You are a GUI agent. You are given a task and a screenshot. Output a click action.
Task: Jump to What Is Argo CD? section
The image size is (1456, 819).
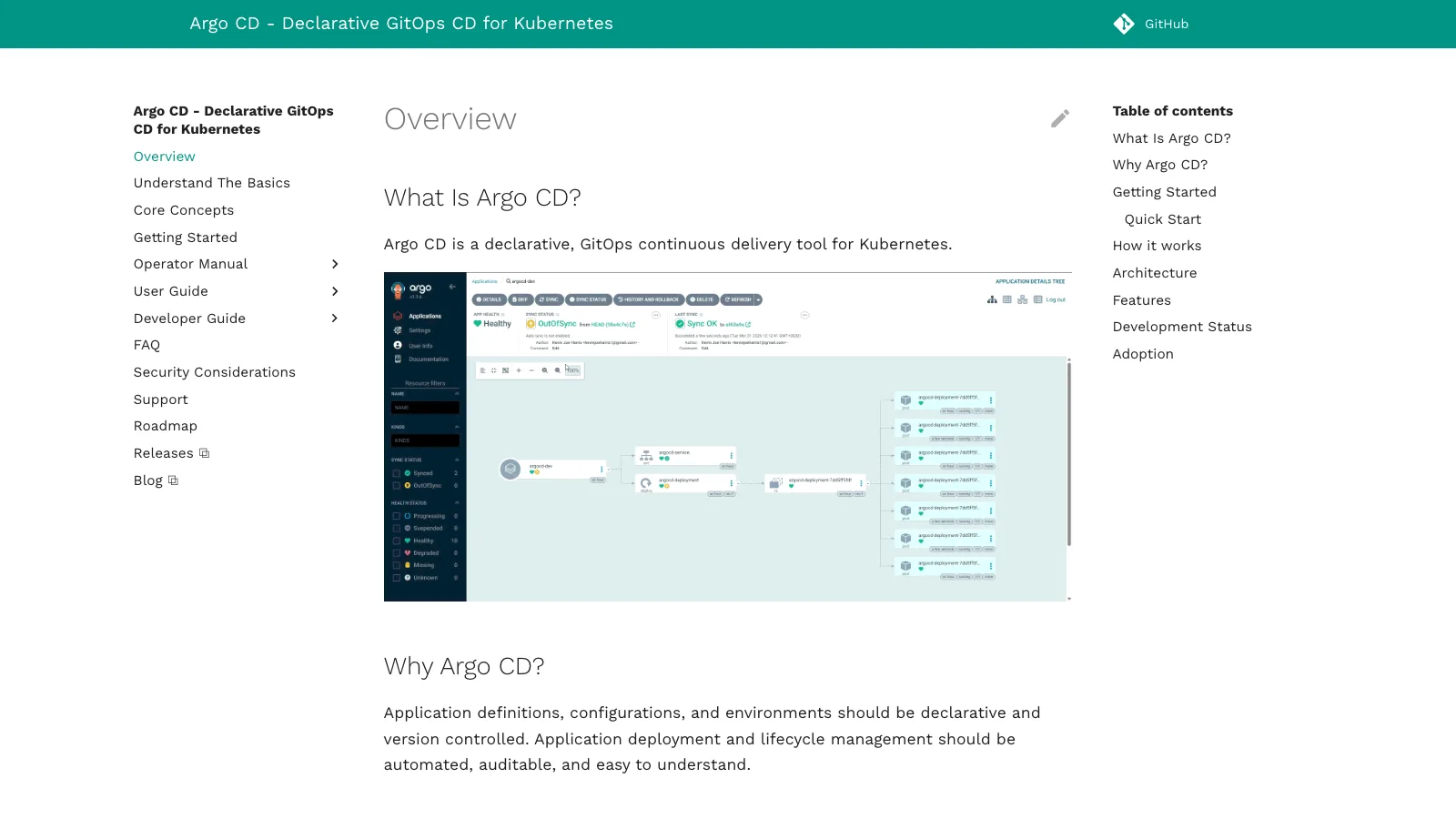point(1172,138)
